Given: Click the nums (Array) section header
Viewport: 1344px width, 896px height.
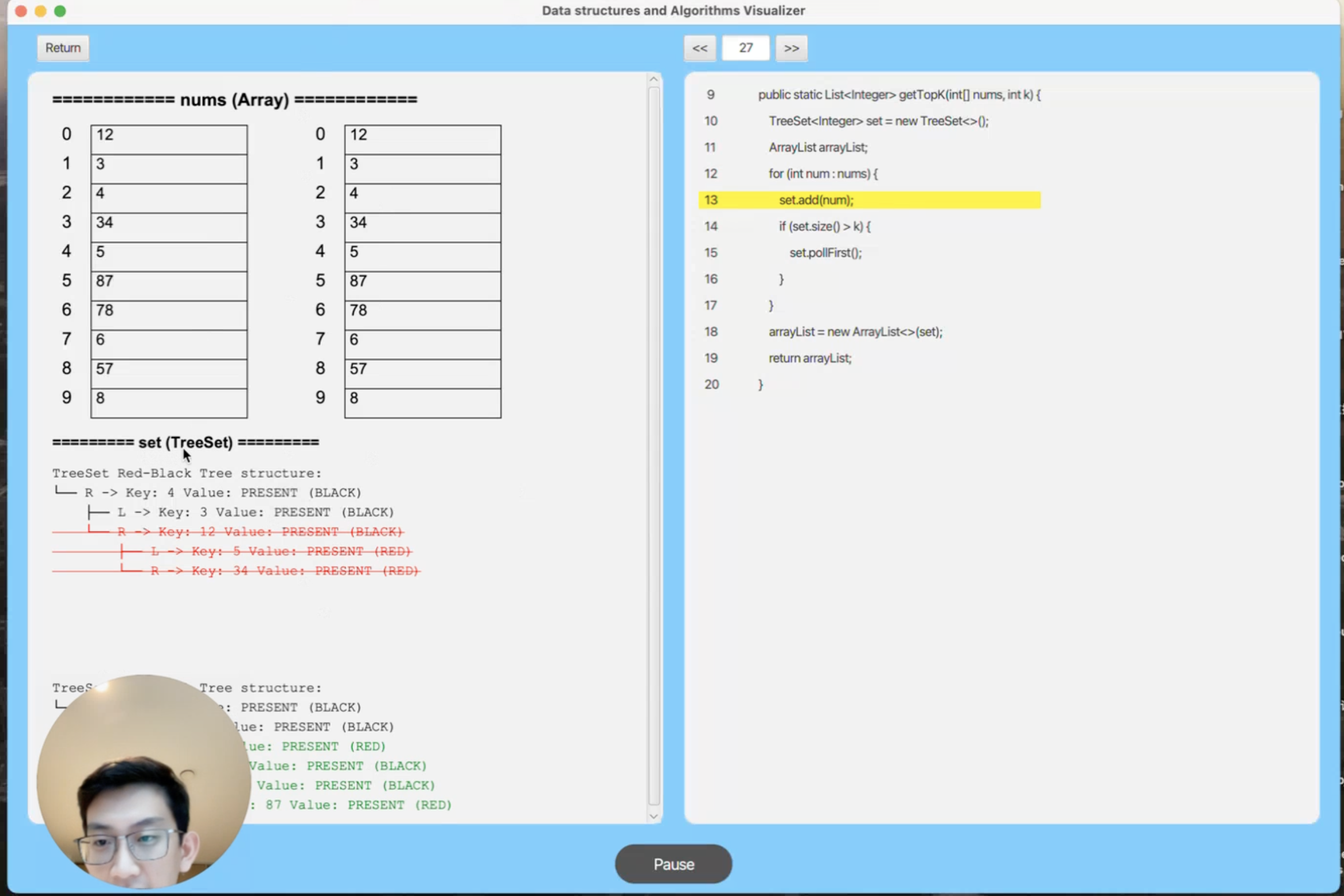Looking at the screenshot, I should point(234,99).
